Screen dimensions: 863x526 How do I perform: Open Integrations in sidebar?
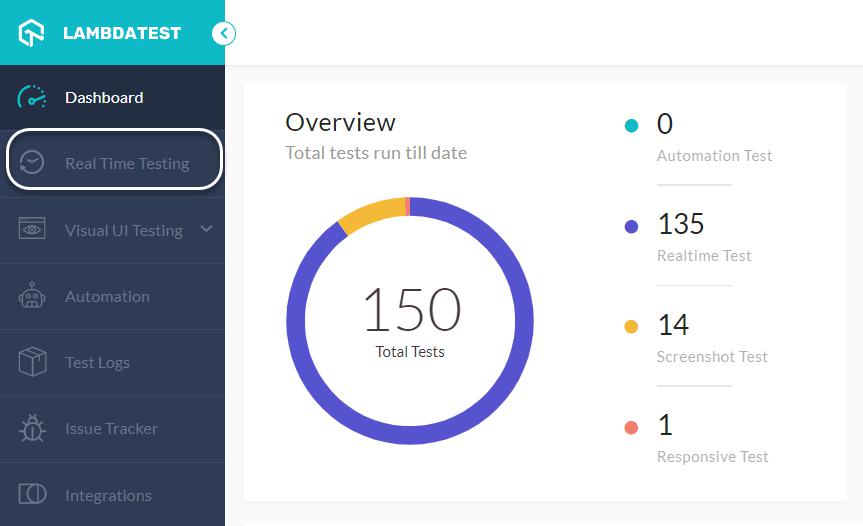(x=112, y=495)
